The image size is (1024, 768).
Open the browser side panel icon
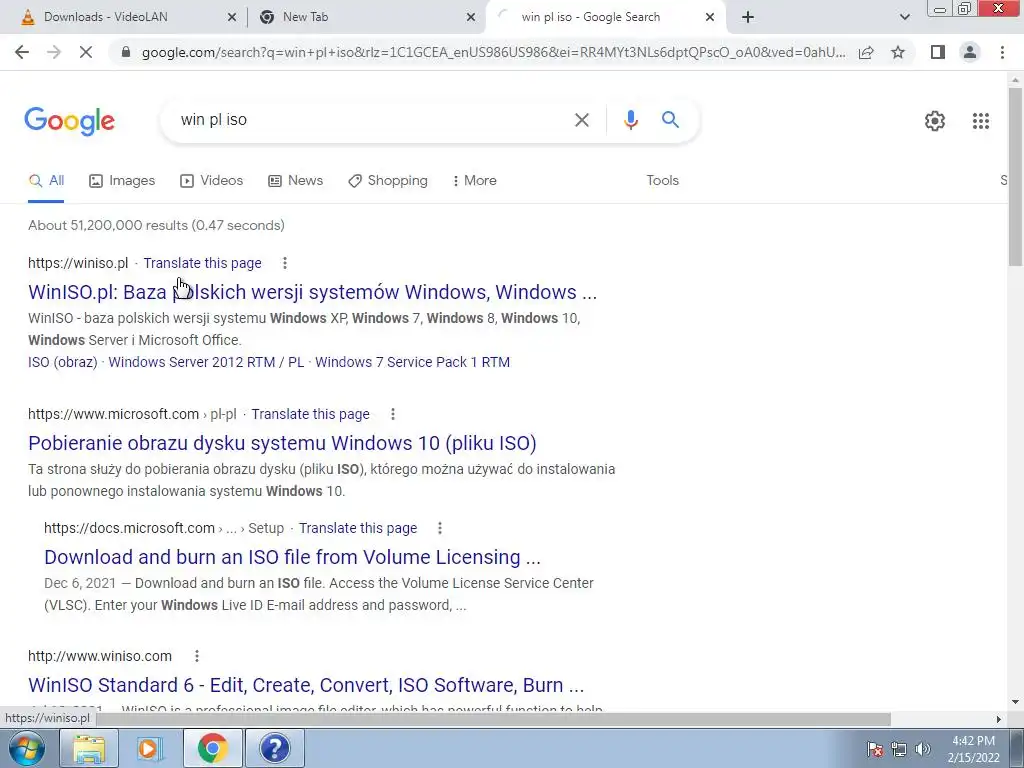(x=938, y=52)
